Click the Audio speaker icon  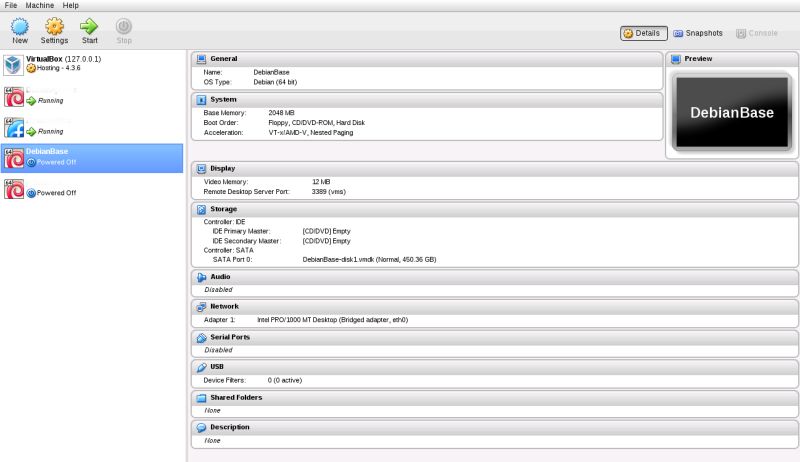click(x=202, y=277)
